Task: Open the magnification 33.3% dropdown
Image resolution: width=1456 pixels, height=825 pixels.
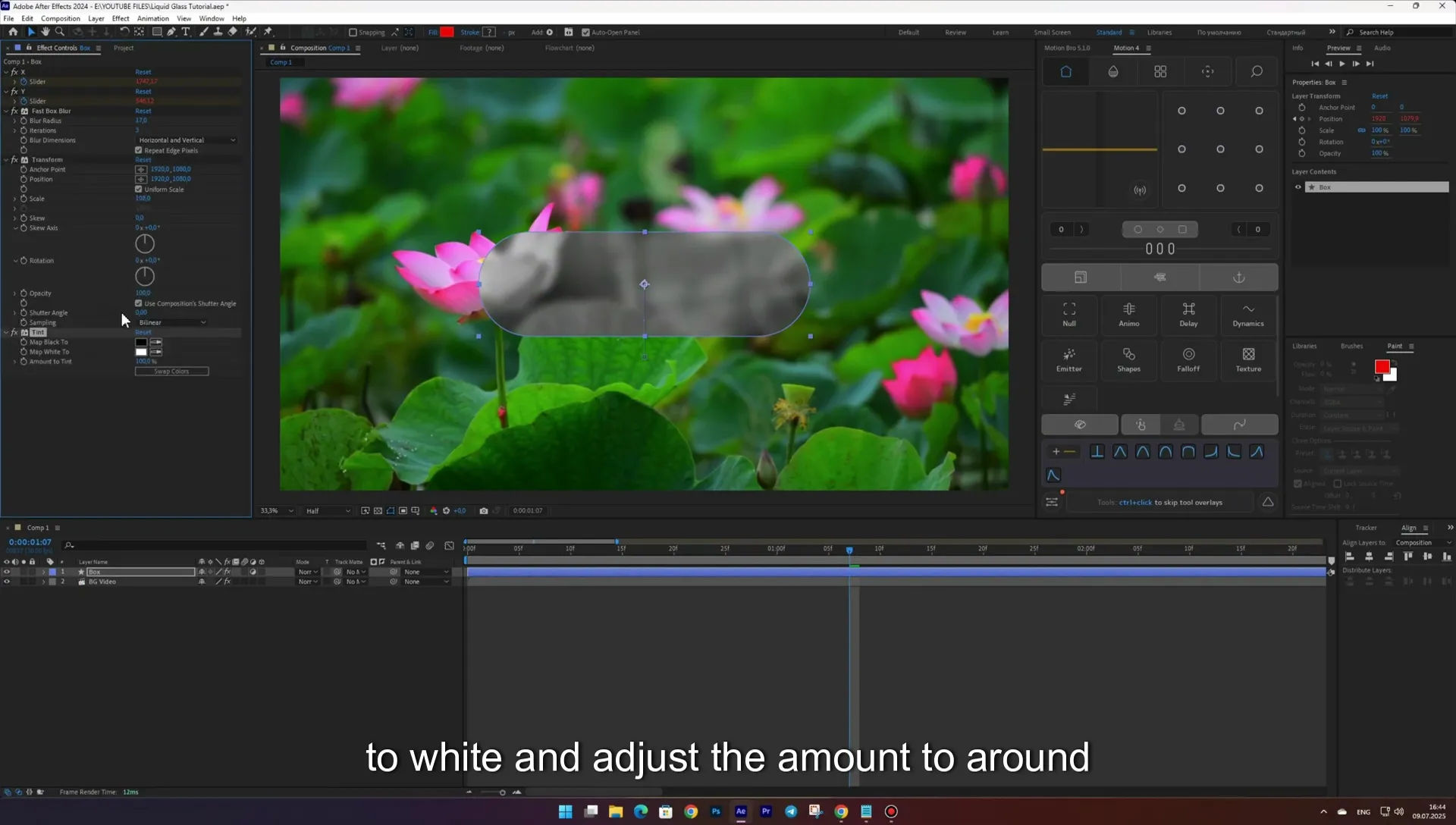Action: pos(276,511)
